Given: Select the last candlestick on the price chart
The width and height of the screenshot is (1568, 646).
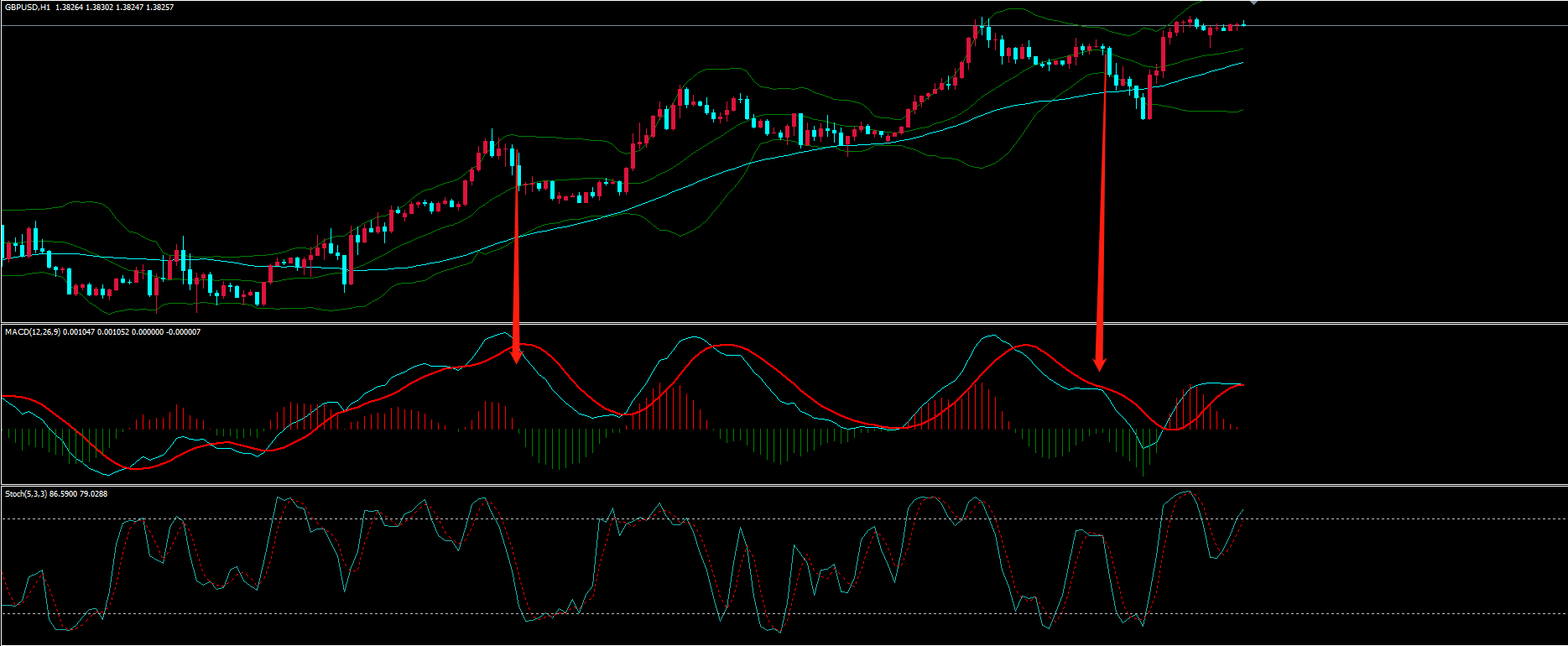Looking at the screenshot, I should coord(1243,24).
